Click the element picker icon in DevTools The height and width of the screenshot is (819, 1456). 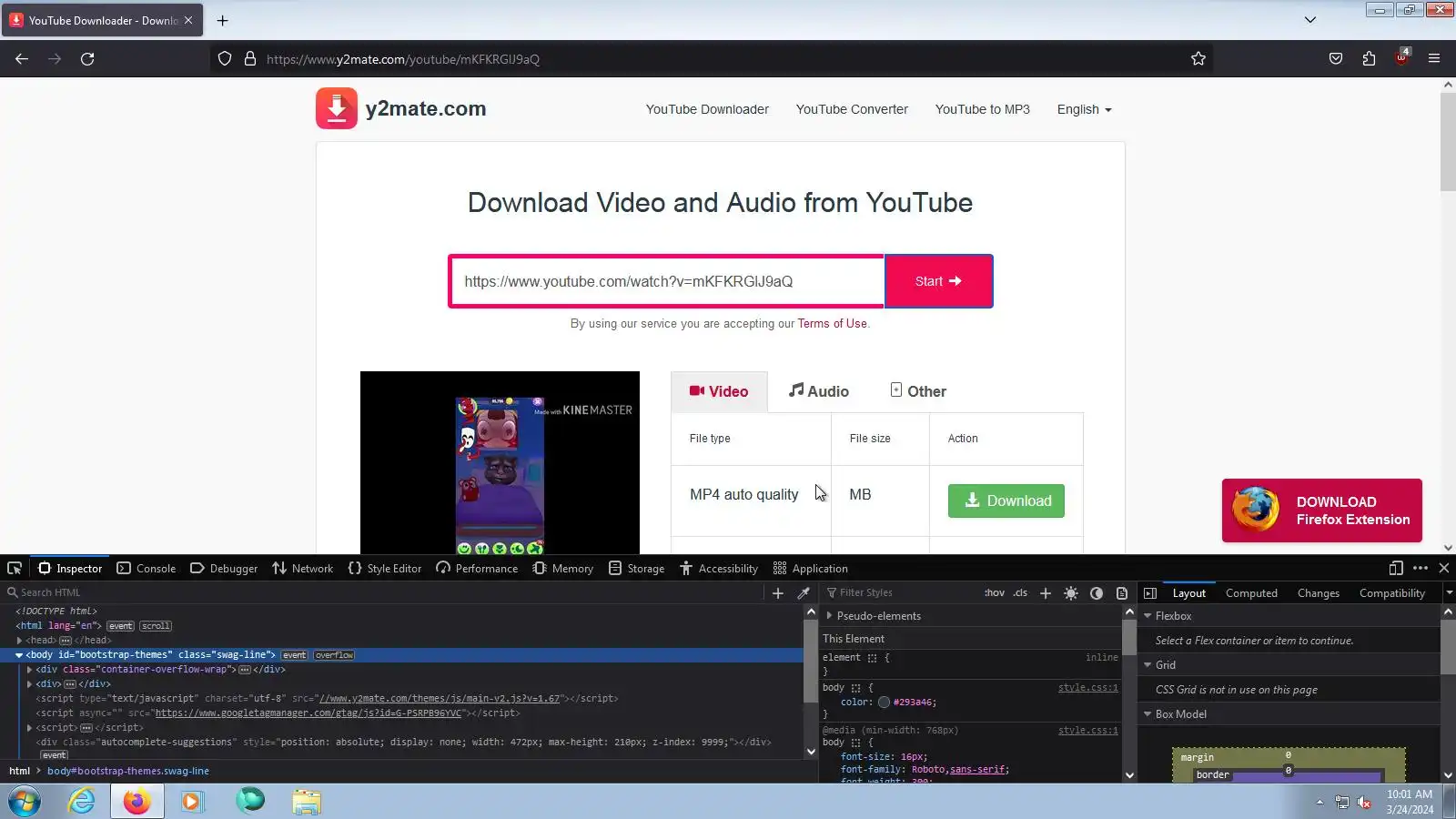coord(15,568)
